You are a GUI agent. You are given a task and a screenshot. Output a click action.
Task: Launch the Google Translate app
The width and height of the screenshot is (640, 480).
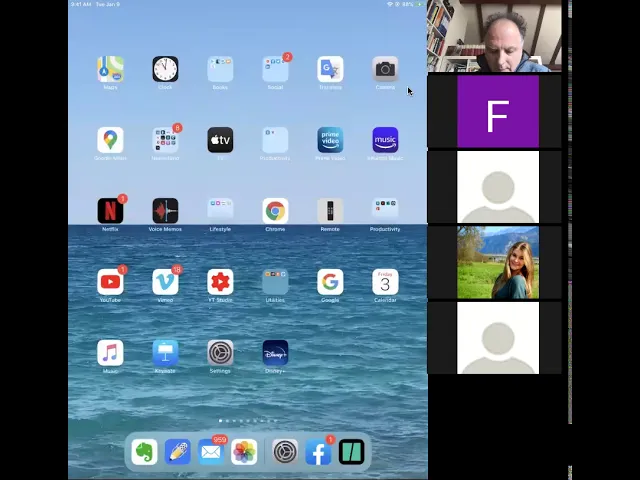pyautogui.click(x=330, y=69)
